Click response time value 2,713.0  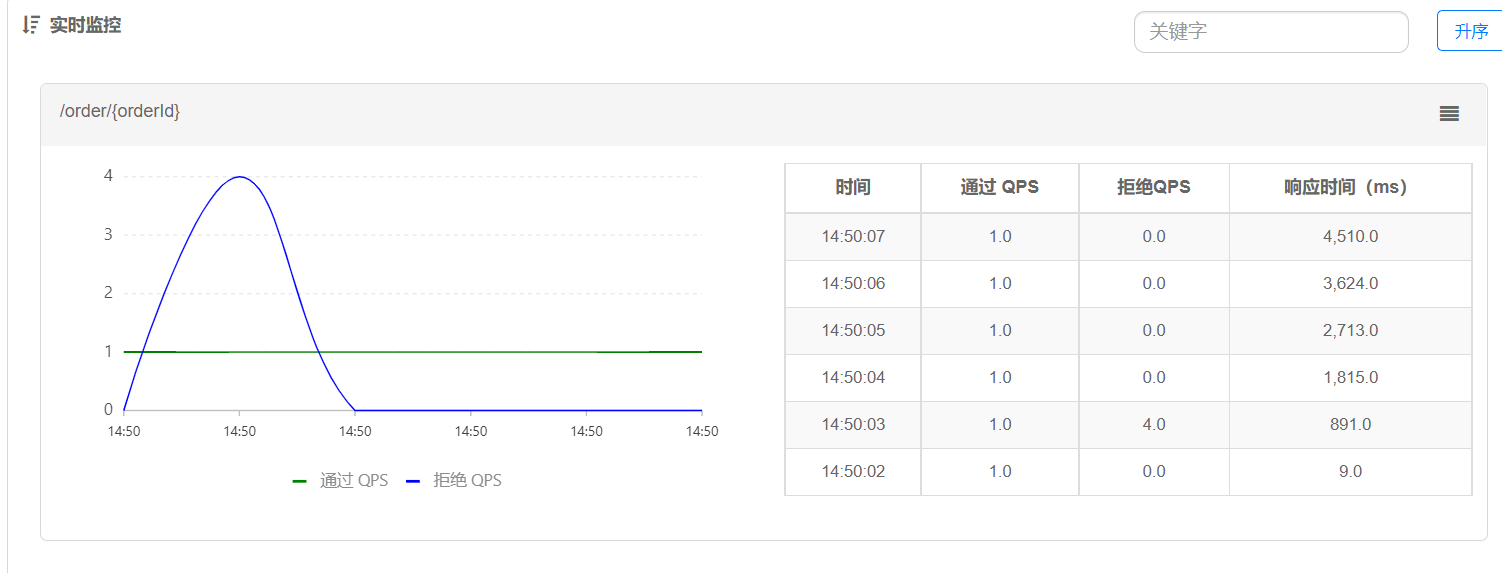tap(1350, 331)
